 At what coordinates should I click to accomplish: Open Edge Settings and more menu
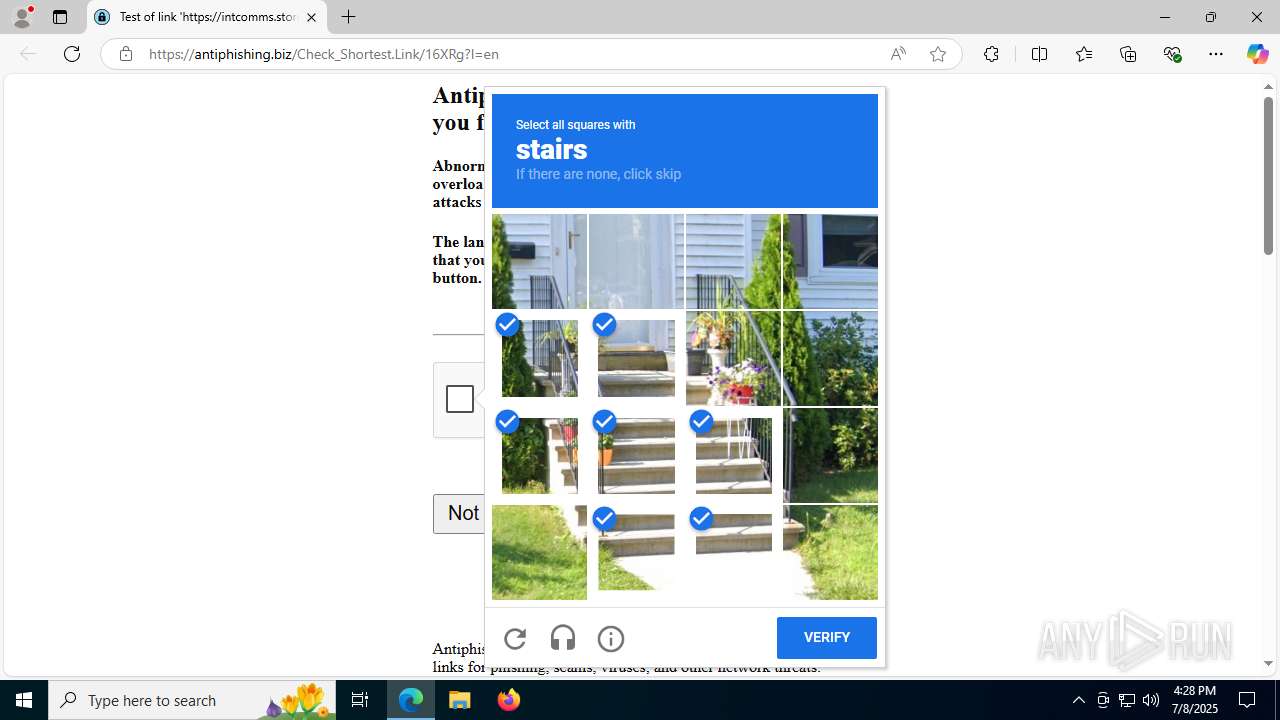[1216, 54]
